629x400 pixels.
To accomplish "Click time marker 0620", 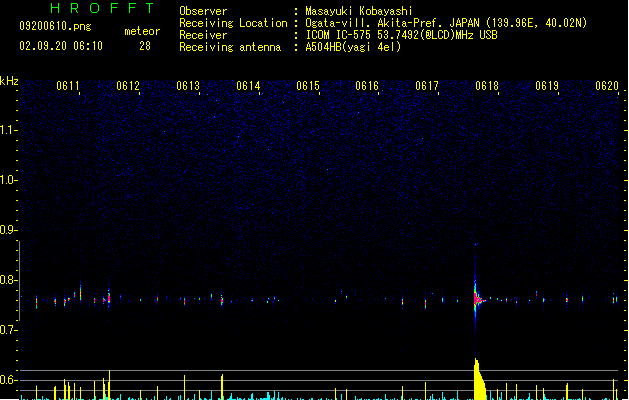I will [607, 86].
